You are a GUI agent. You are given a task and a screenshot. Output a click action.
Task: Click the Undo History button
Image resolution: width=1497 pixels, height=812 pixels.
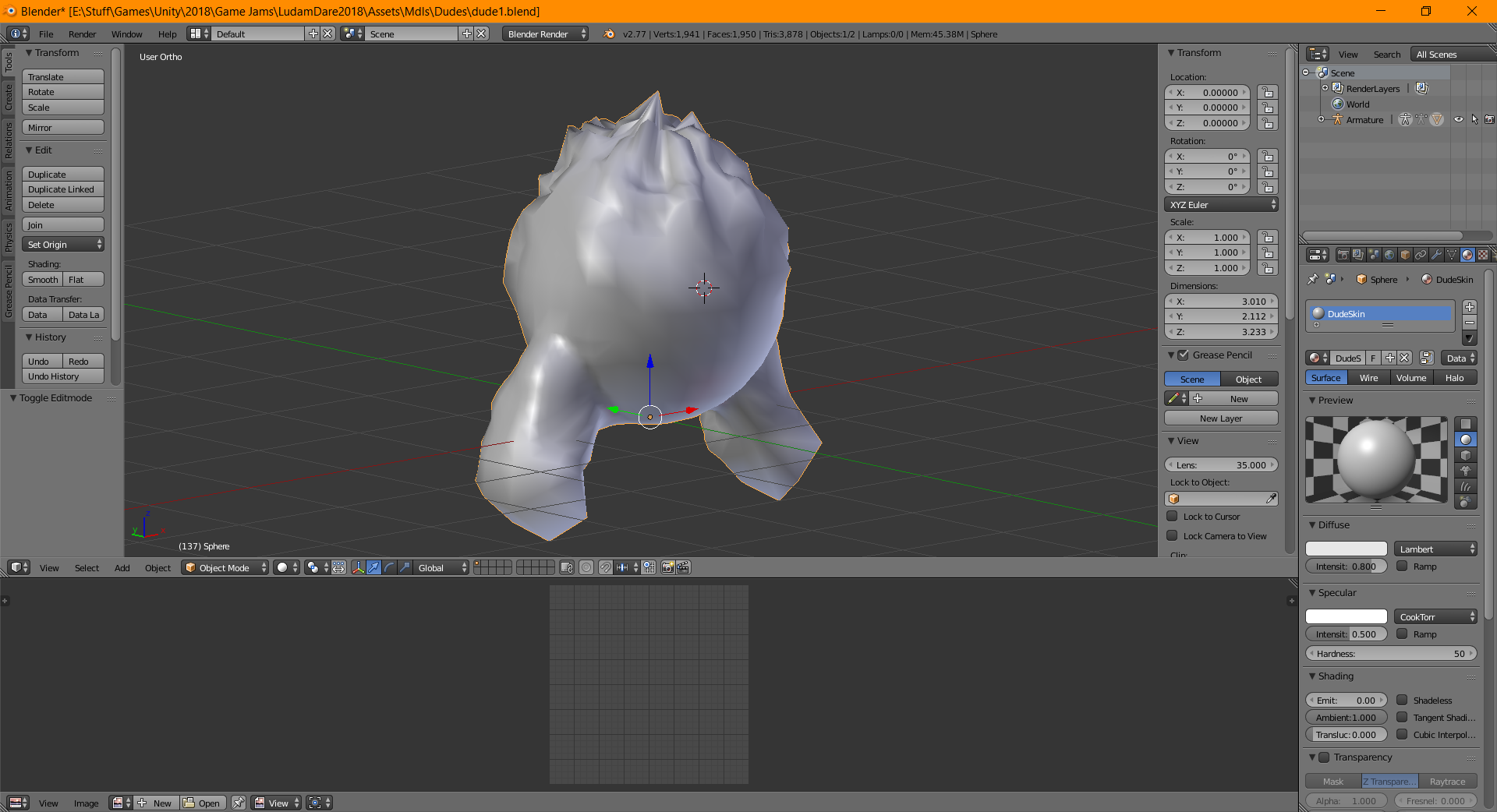[63, 376]
